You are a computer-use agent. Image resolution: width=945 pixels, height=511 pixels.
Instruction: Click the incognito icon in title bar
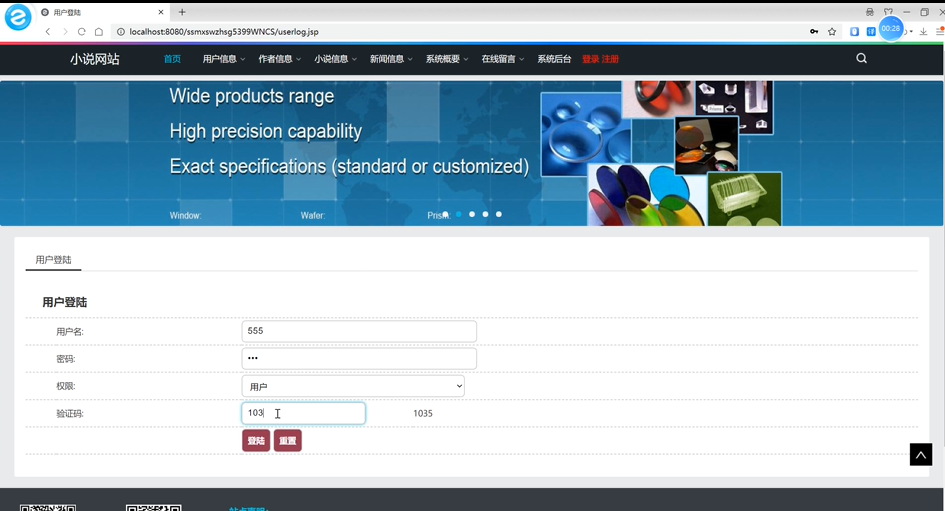[x=870, y=11]
